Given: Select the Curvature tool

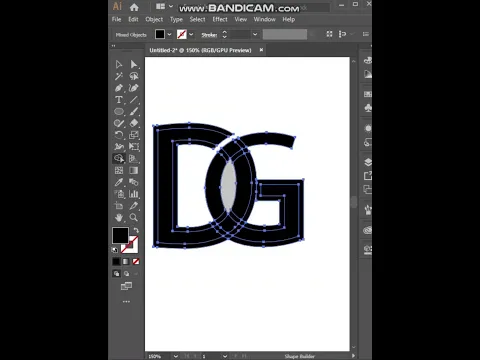Looking at the screenshot, I should tap(134, 88).
